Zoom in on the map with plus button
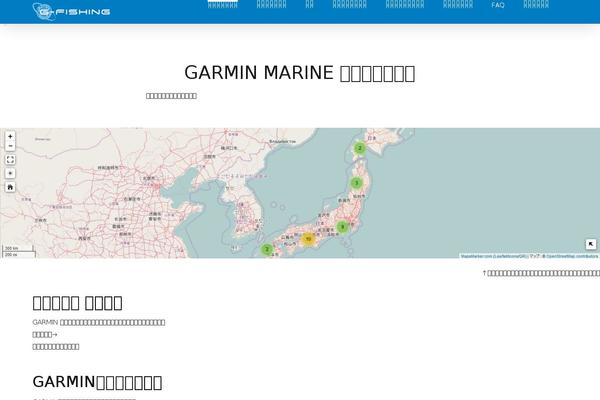The height and width of the screenshot is (400, 600). point(10,136)
